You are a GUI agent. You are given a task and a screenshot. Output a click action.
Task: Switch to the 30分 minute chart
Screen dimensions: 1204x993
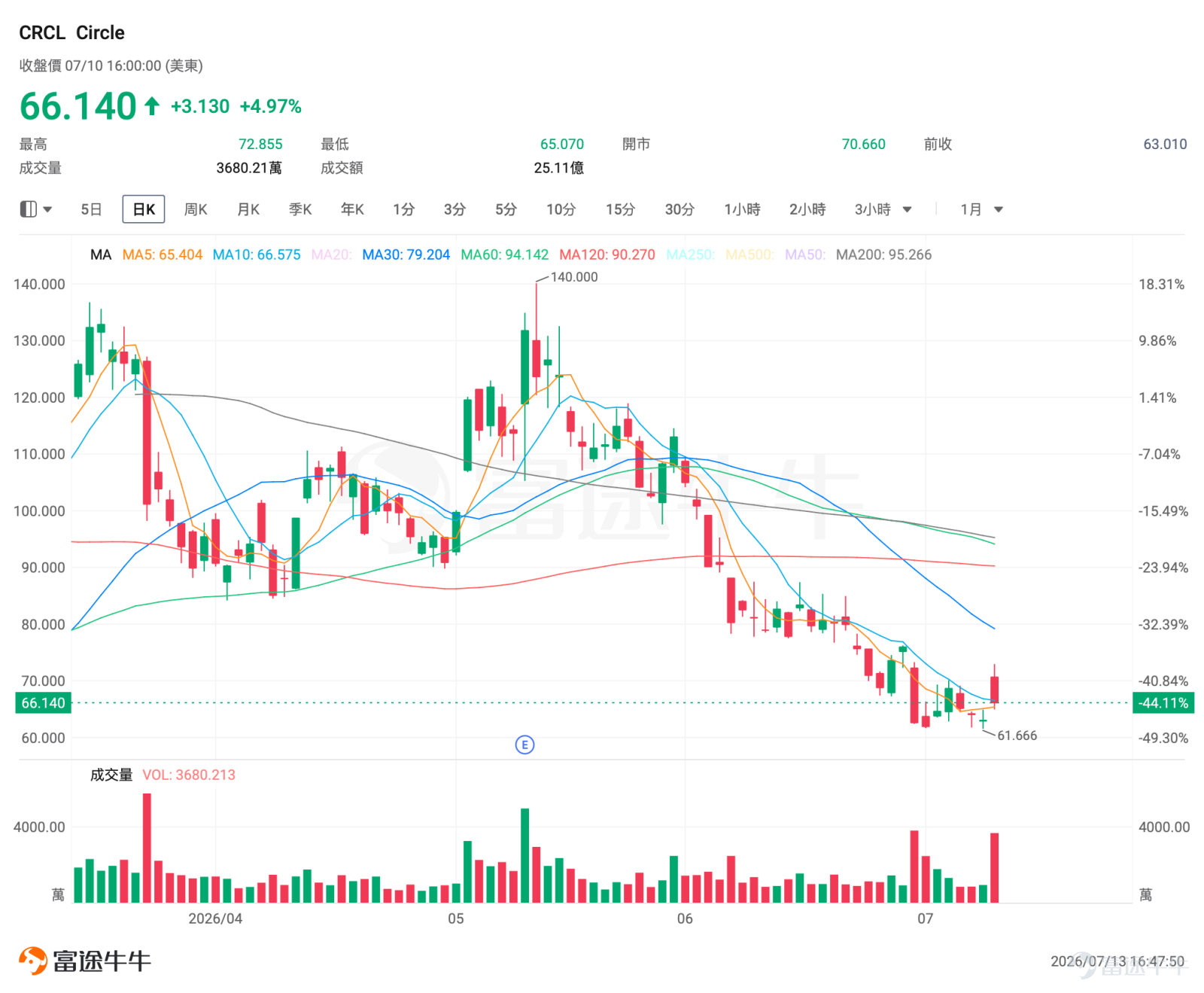click(680, 209)
